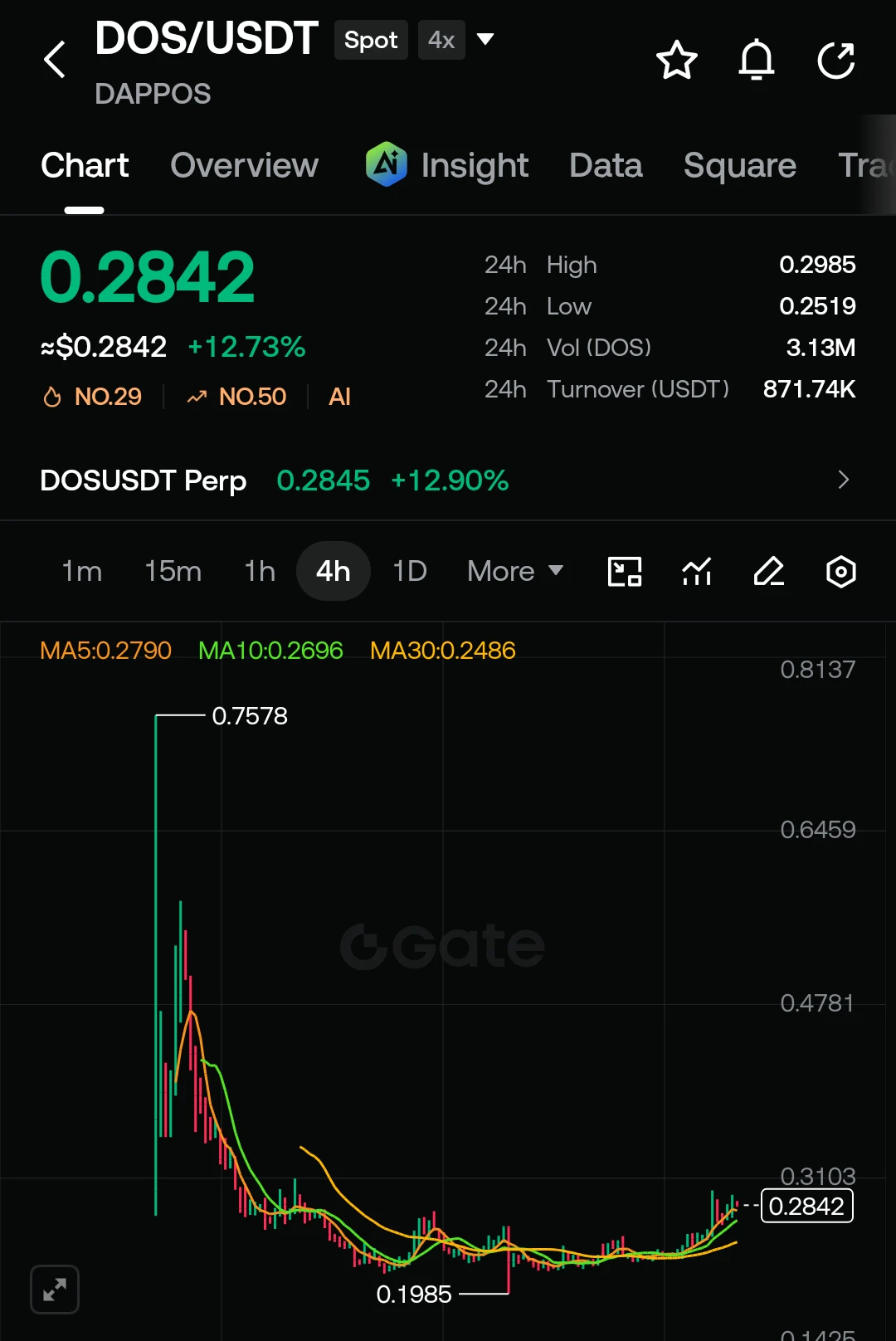Tap the 24h Low value 0.2519
The image size is (896, 1341).
click(x=817, y=306)
